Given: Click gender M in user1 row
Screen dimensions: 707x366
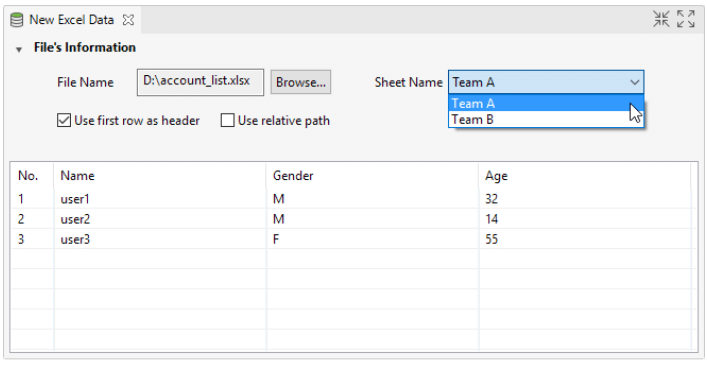Looking at the screenshot, I should point(279,199).
